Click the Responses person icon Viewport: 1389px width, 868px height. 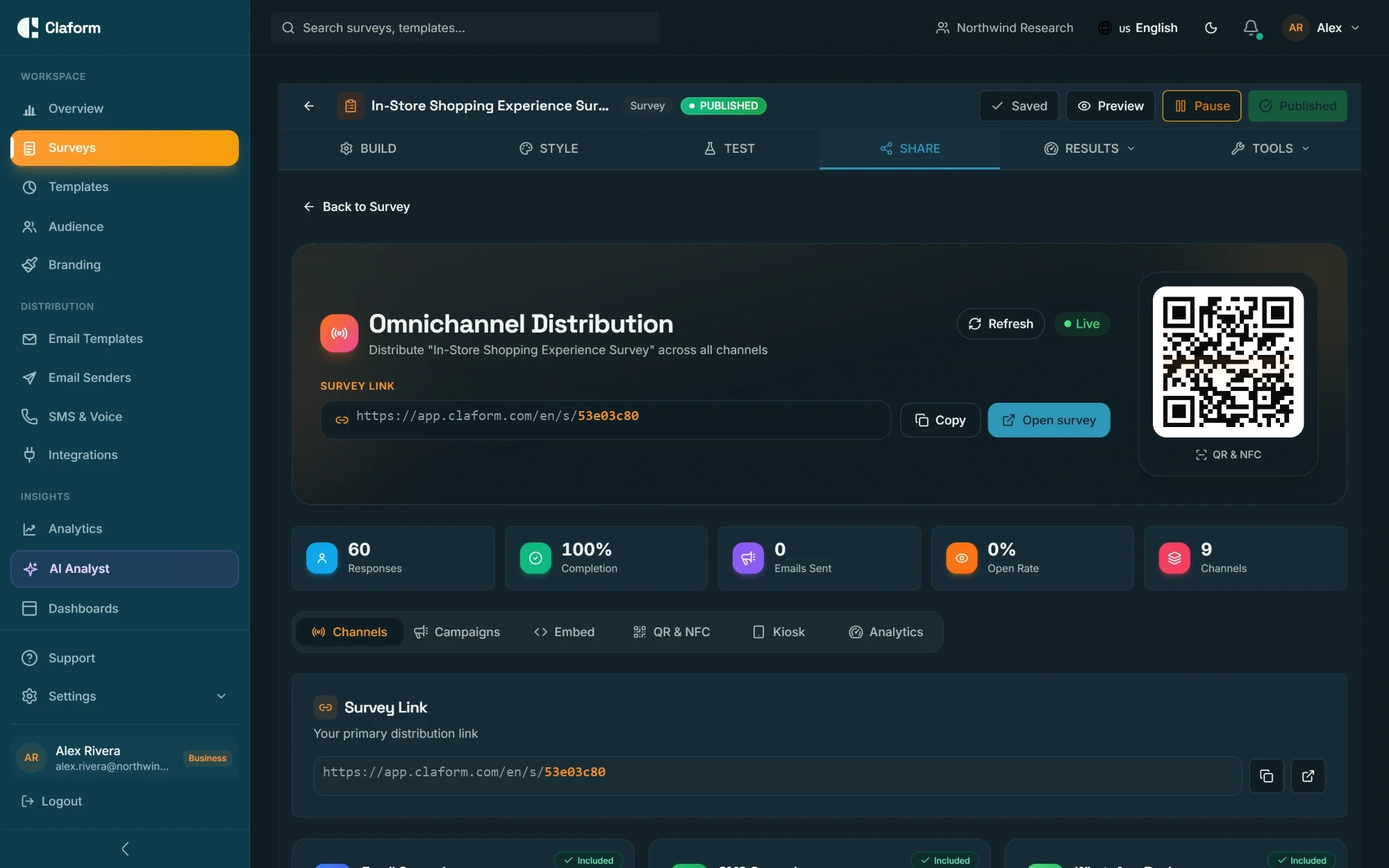(322, 558)
